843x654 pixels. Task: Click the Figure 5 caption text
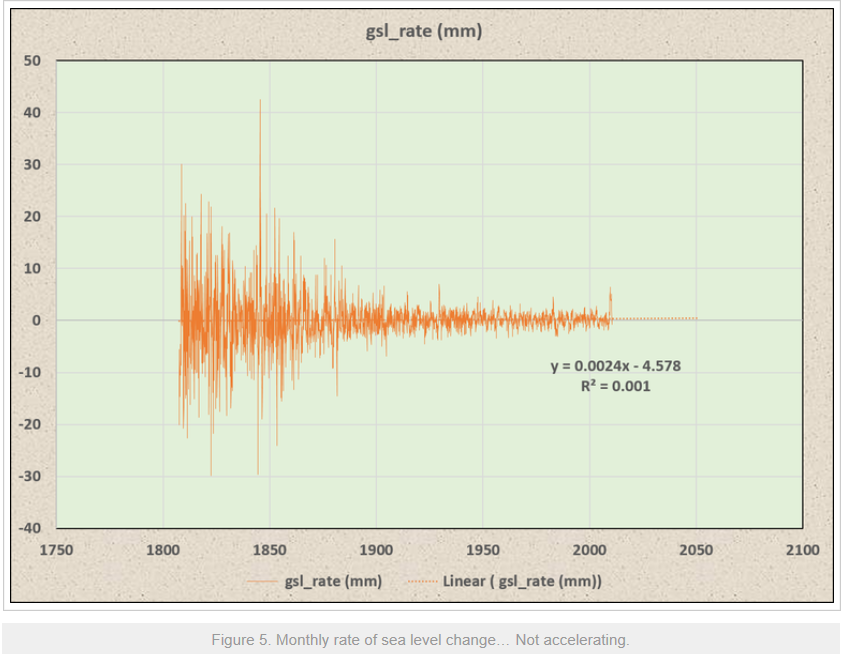(x=420, y=640)
